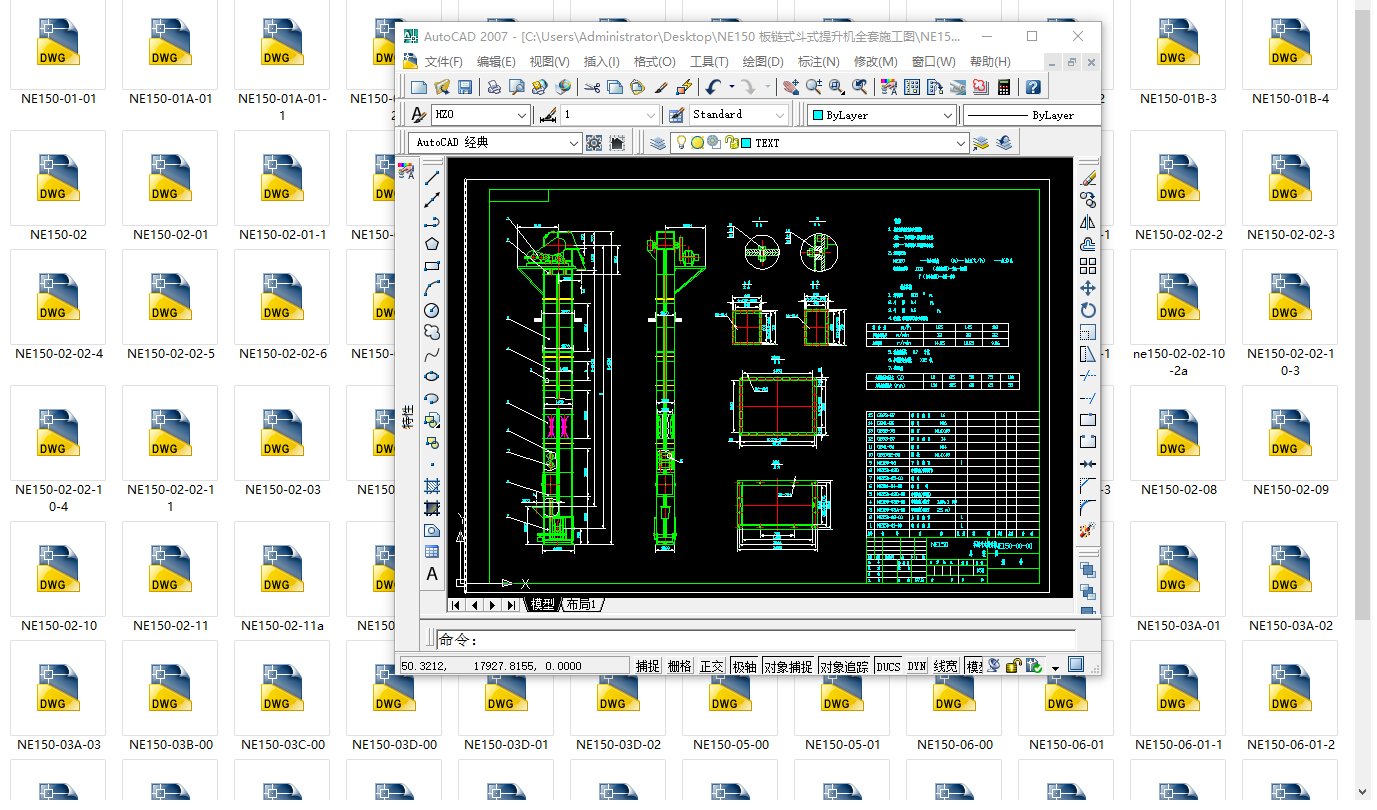Expand the TEXT layer dropdown

(960, 143)
